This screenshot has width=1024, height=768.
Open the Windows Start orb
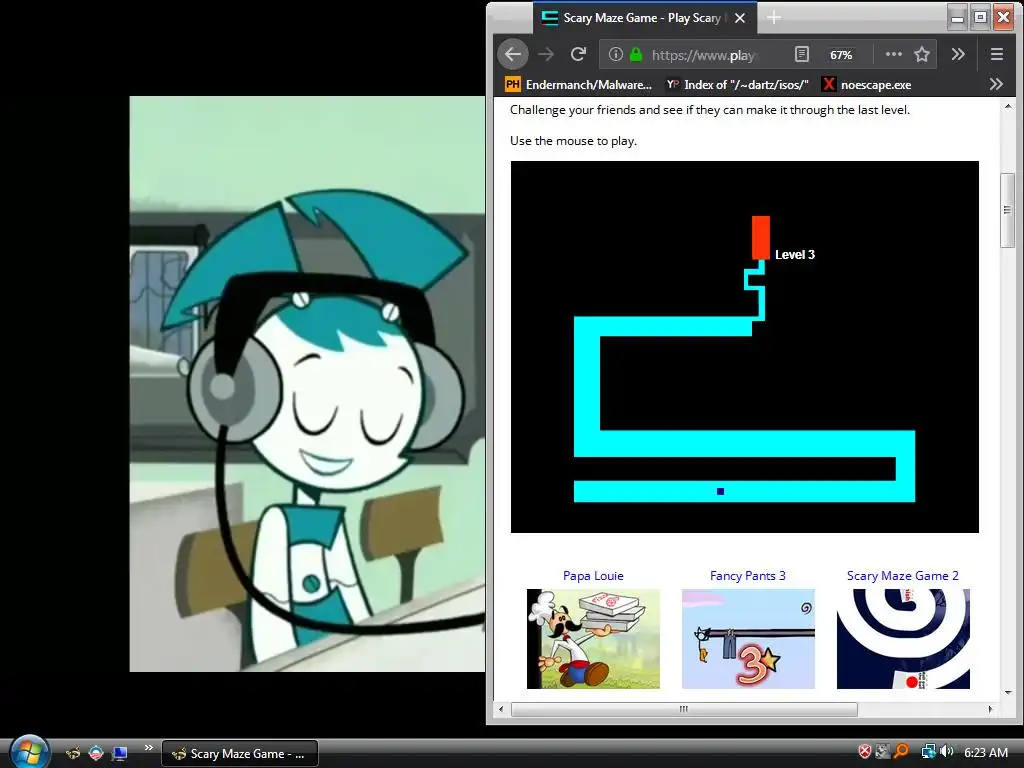tap(29, 752)
